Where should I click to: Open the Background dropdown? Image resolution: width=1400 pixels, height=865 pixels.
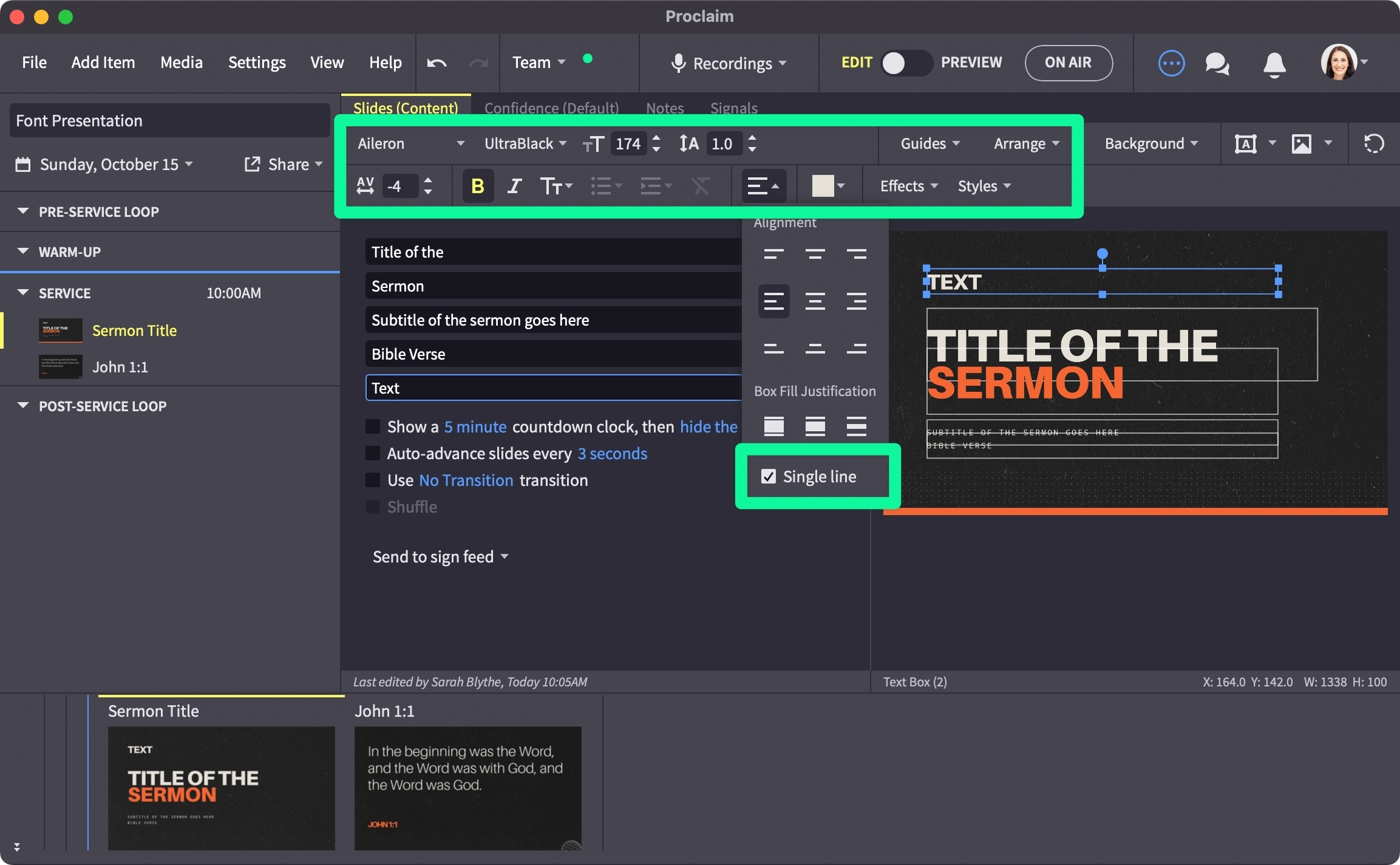[1151, 144]
